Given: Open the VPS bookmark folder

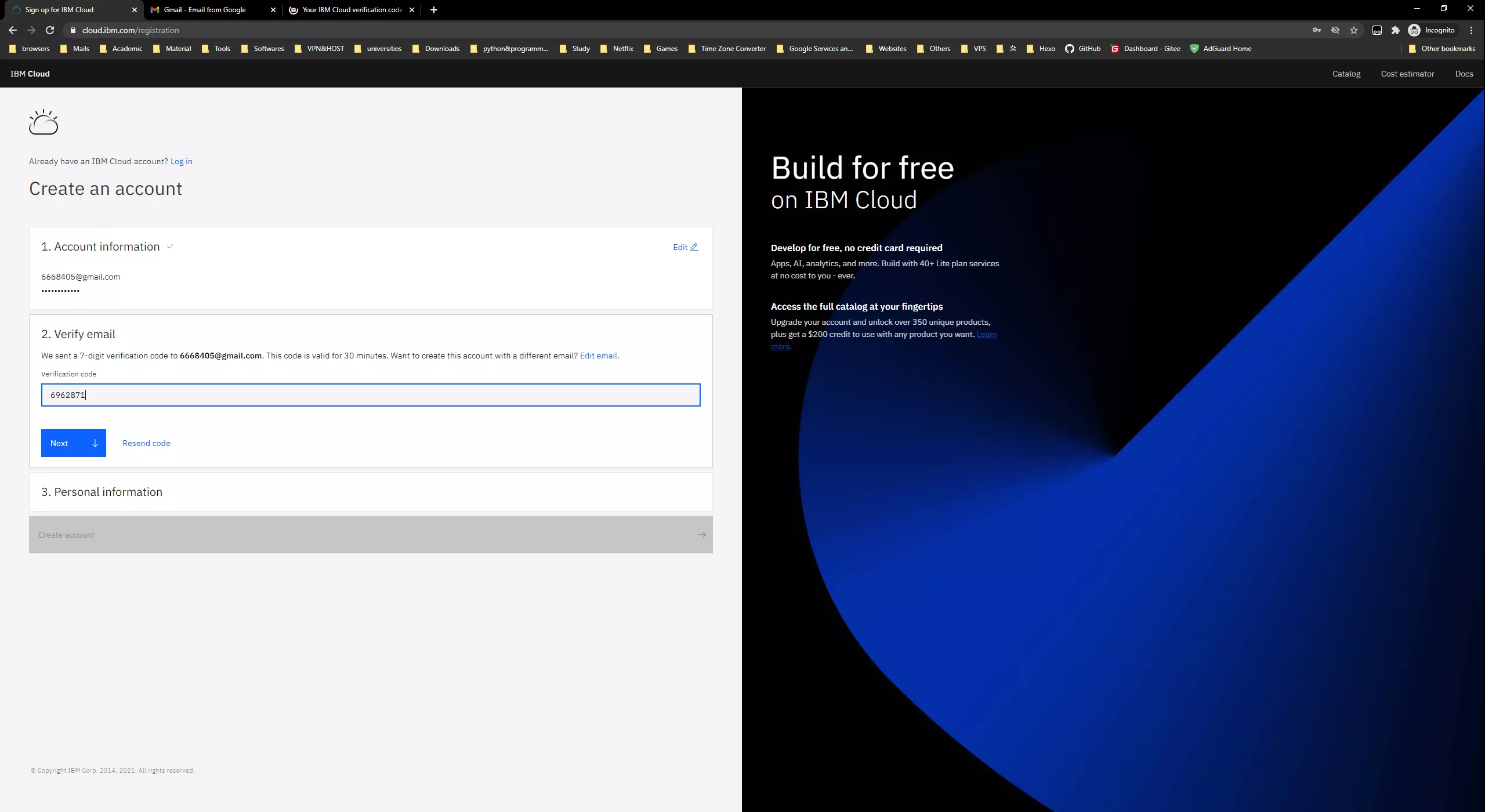Looking at the screenshot, I should (973, 49).
